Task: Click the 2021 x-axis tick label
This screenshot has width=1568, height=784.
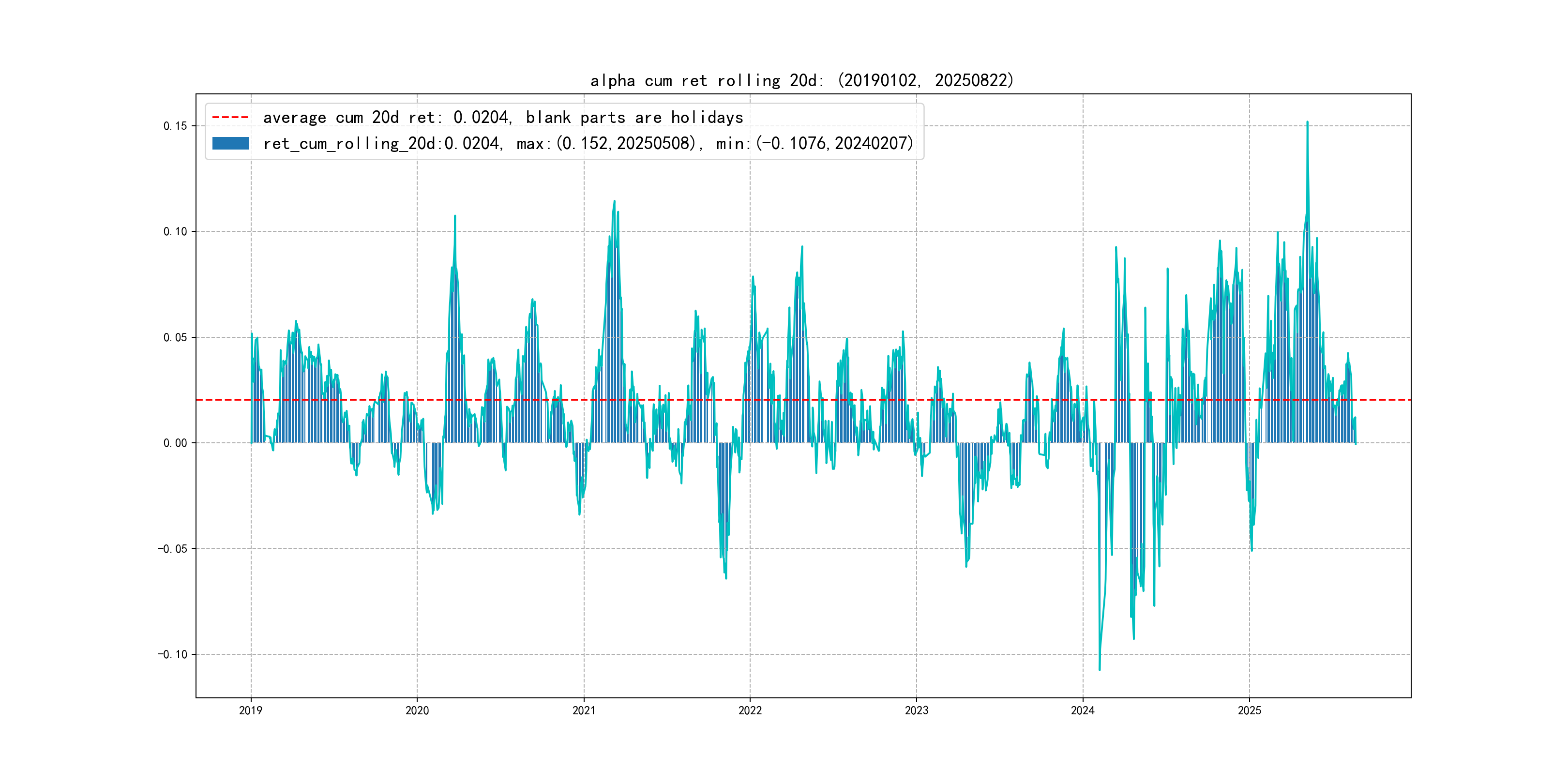Action: 584,710
